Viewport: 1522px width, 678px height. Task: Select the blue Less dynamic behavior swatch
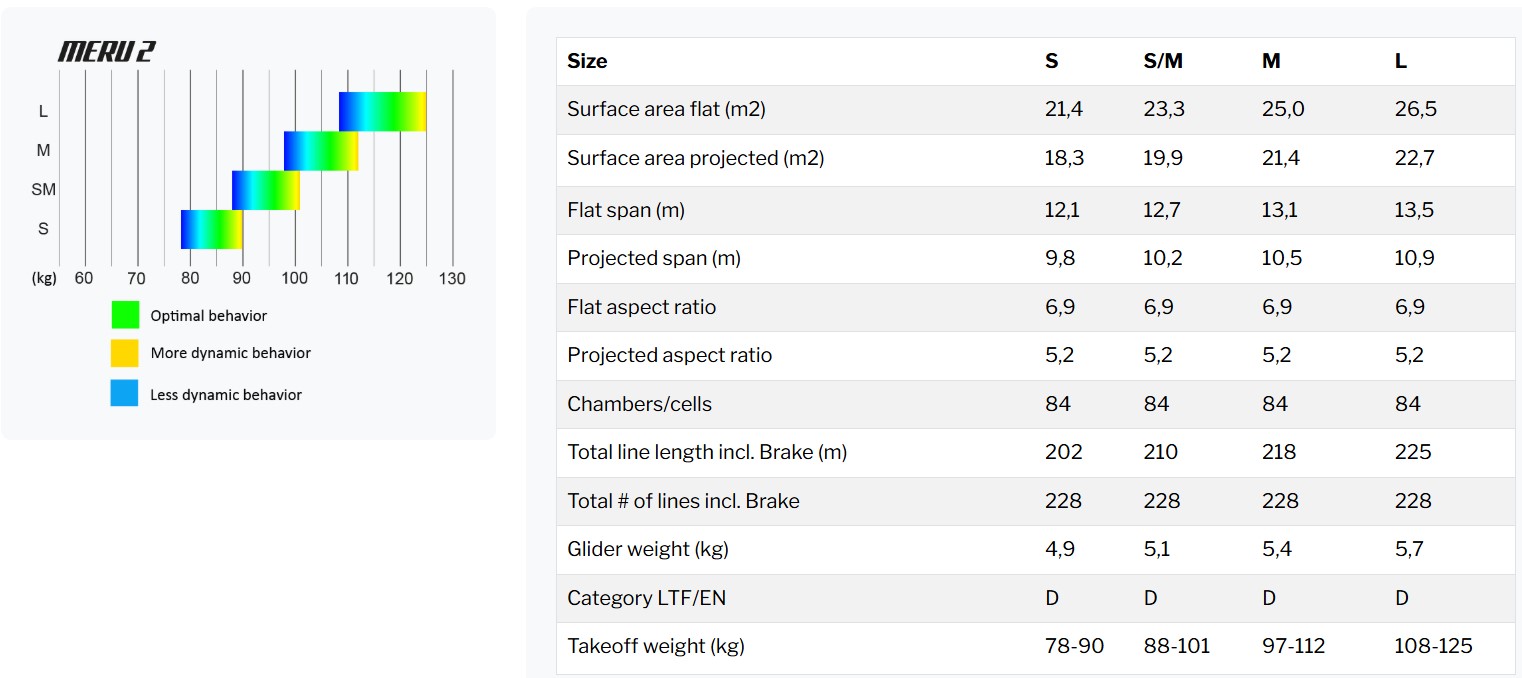(125, 393)
